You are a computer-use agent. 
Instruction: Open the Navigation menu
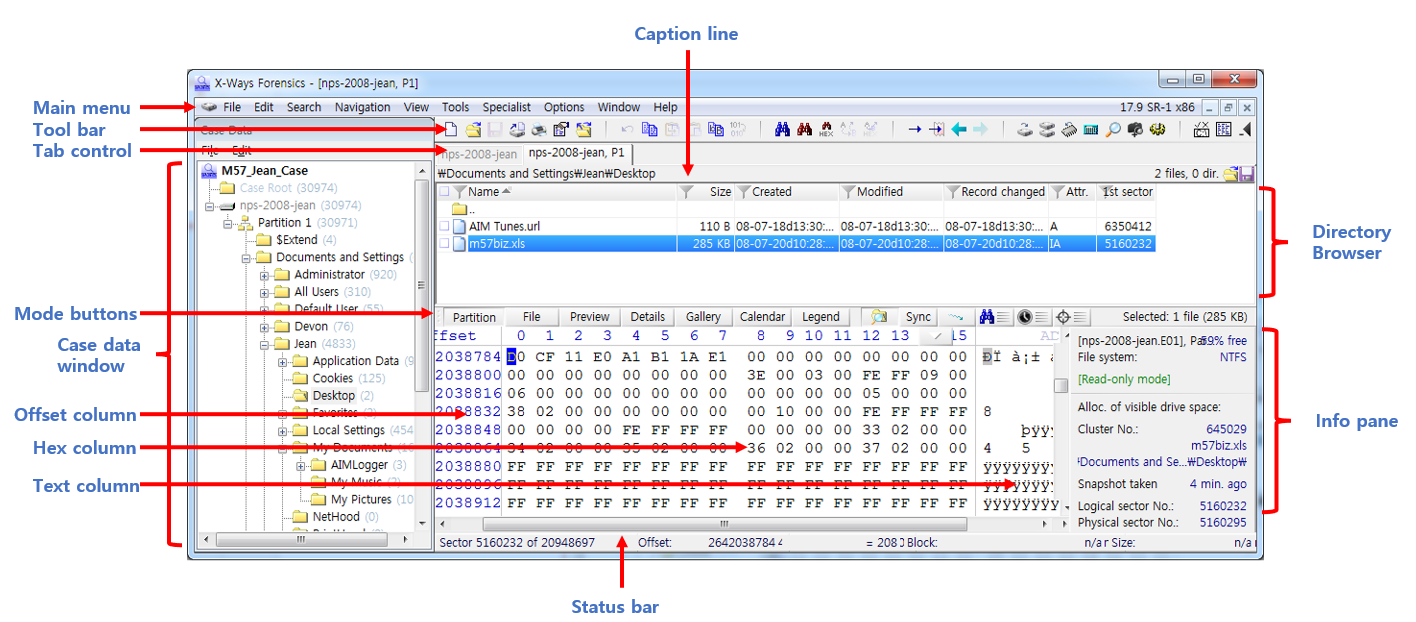[x=363, y=107]
